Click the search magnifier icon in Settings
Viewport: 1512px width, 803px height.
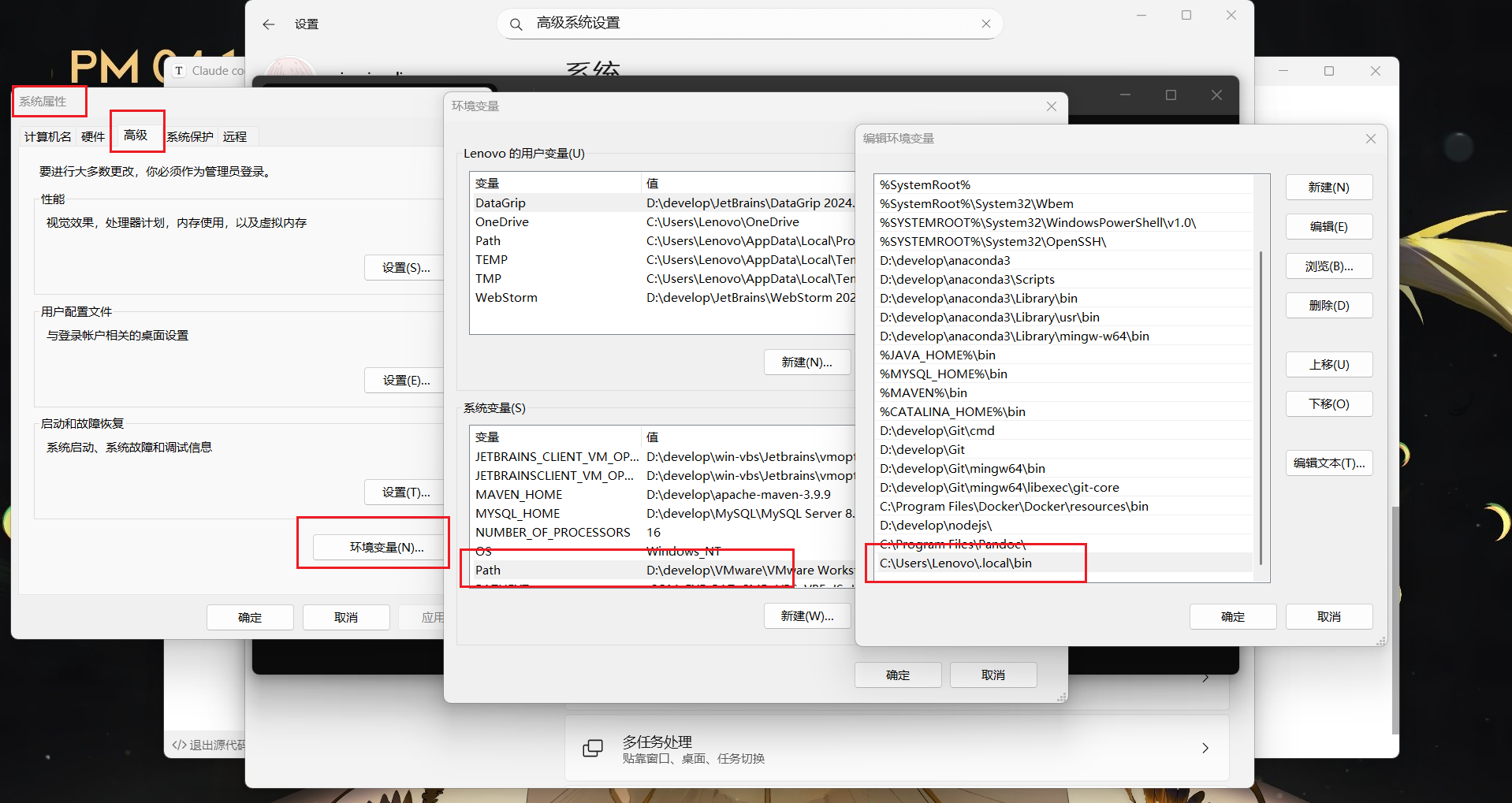(516, 24)
